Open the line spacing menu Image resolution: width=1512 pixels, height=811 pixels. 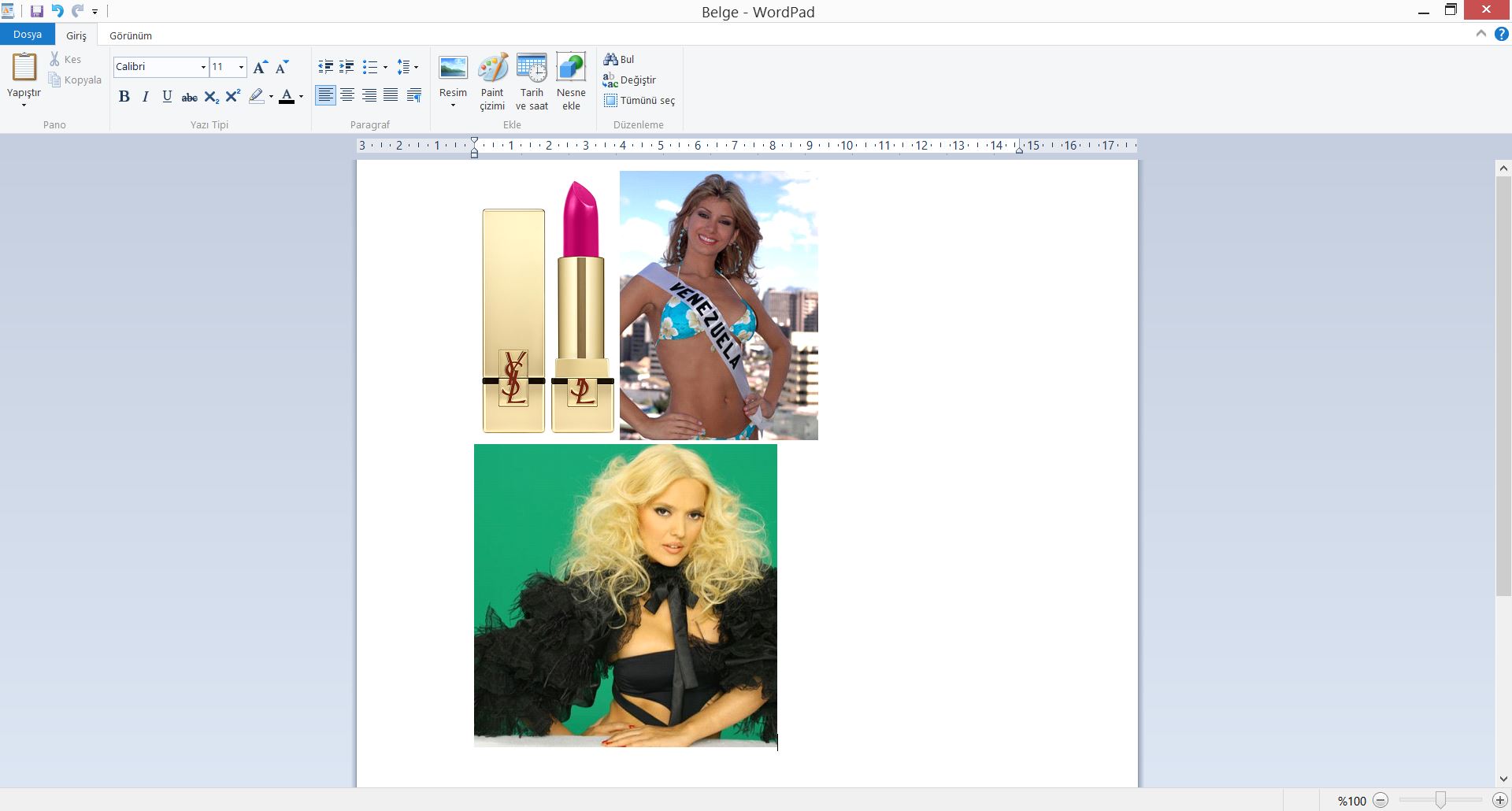(x=407, y=67)
